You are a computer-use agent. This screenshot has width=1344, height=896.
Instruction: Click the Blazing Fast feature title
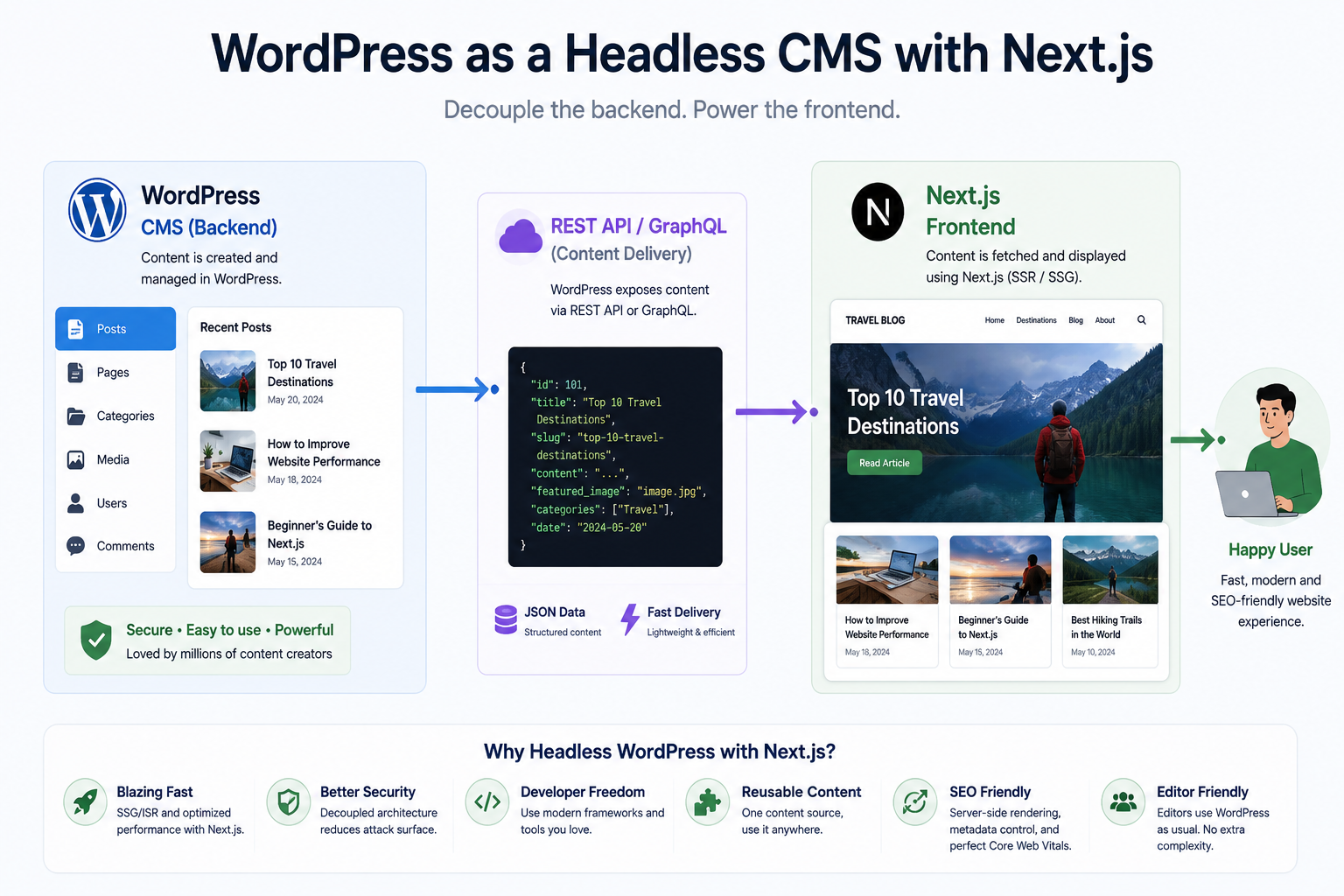[x=155, y=792]
